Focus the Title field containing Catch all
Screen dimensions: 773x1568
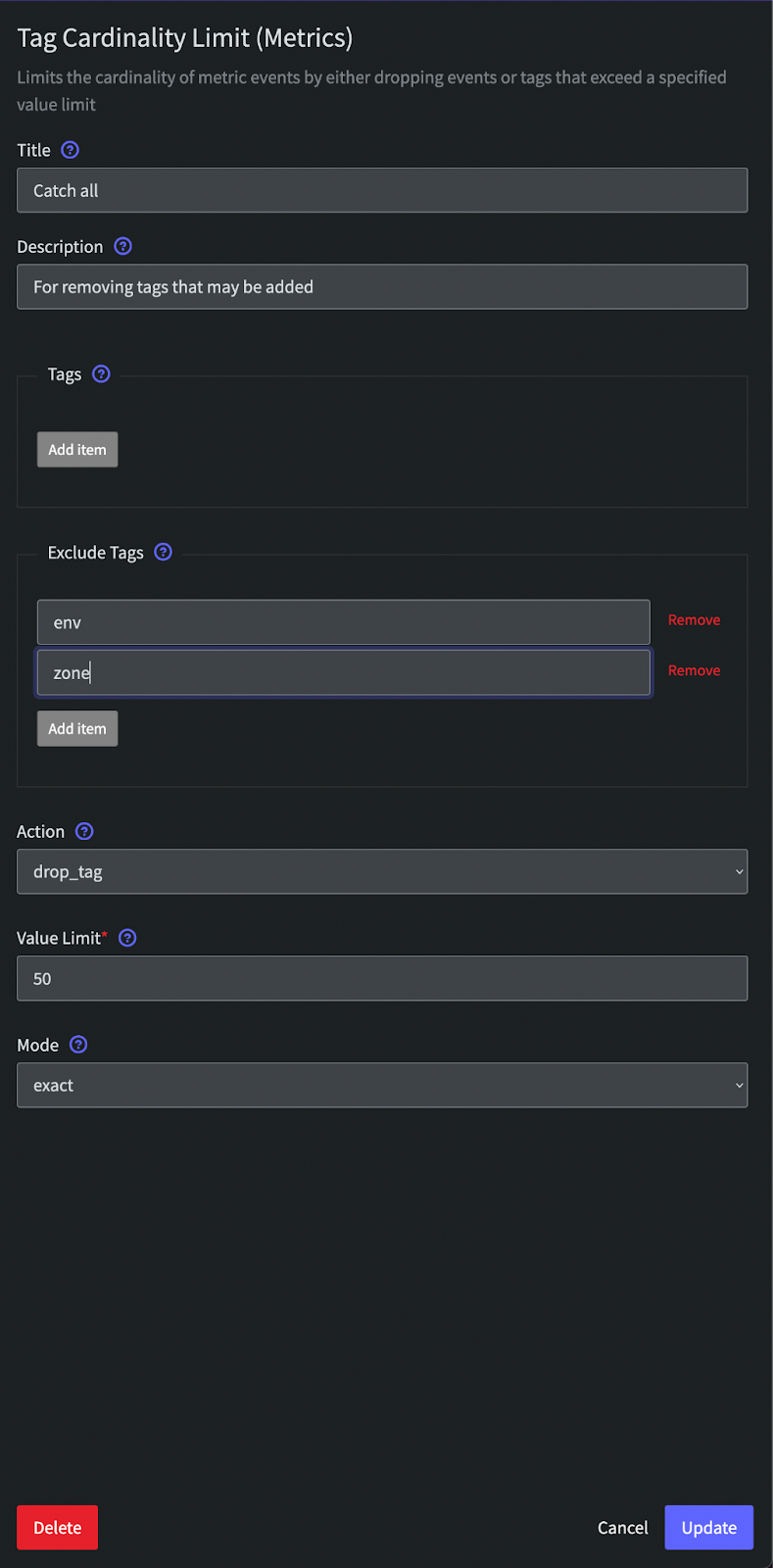[382, 190]
